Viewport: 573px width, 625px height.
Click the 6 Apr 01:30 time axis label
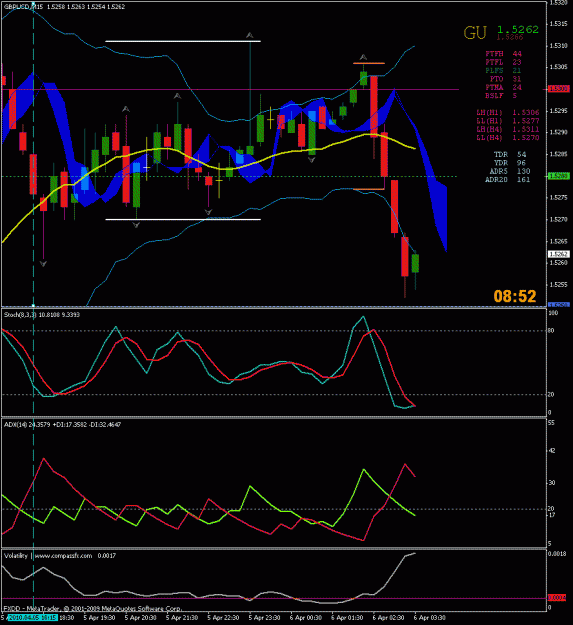[x=347, y=618]
